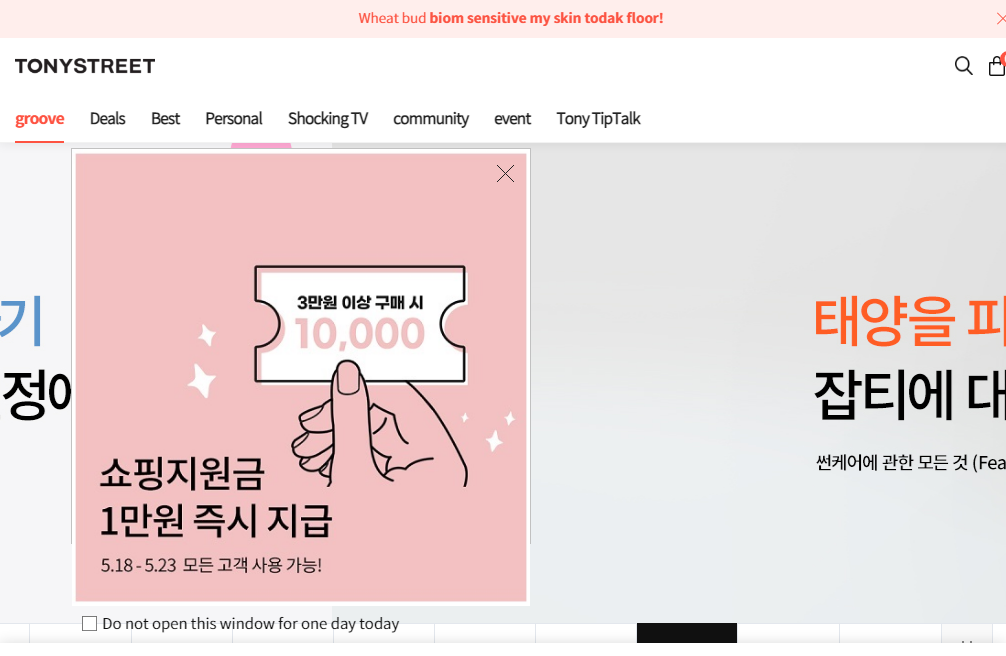Open the shopping bag cart icon
The width and height of the screenshot is (1006, 656).
997,65
